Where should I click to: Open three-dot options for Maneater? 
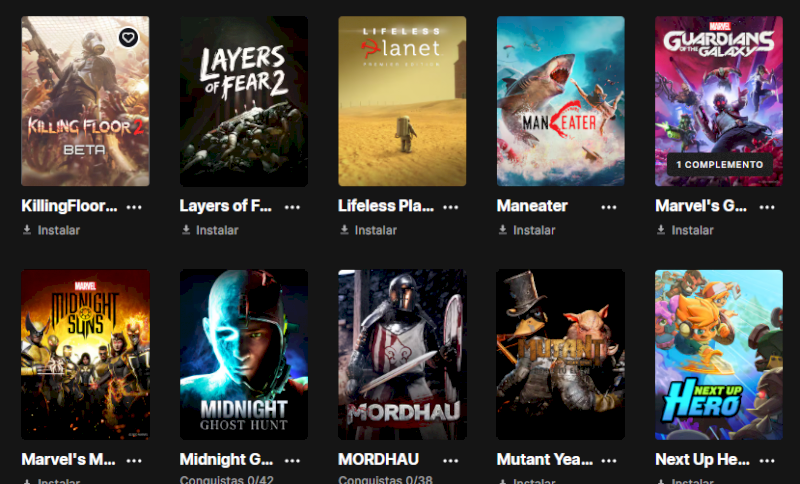pyautogui.click(x=609, y=207)
